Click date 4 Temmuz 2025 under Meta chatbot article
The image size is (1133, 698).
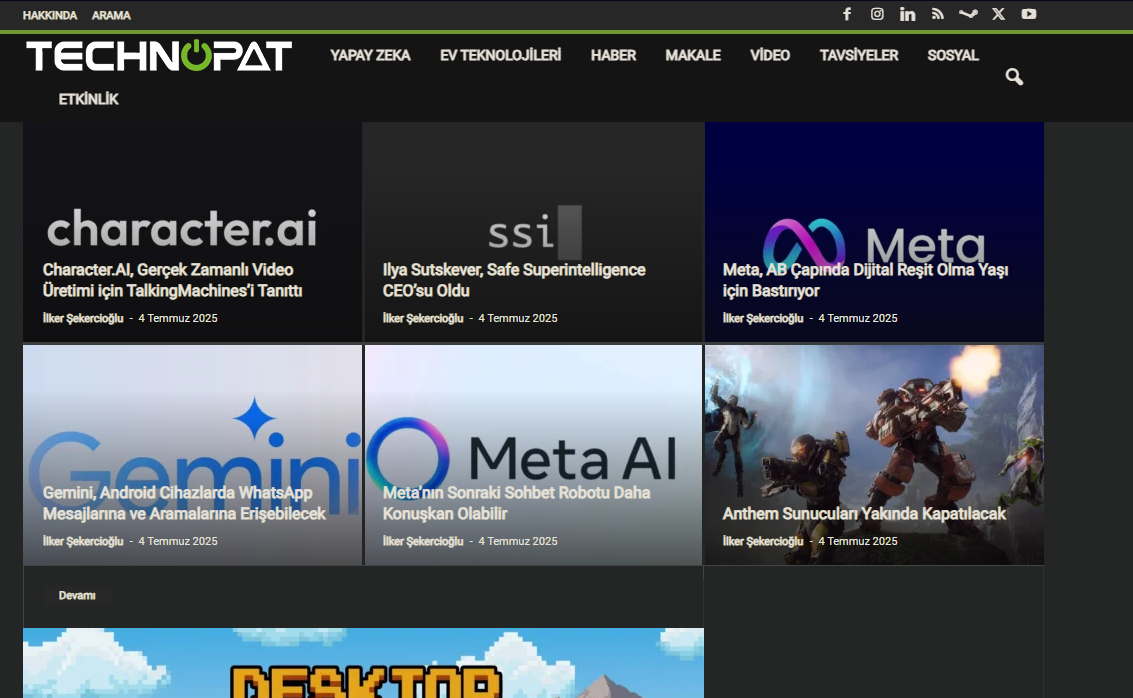pyautogui.click(x=518, y=541)
